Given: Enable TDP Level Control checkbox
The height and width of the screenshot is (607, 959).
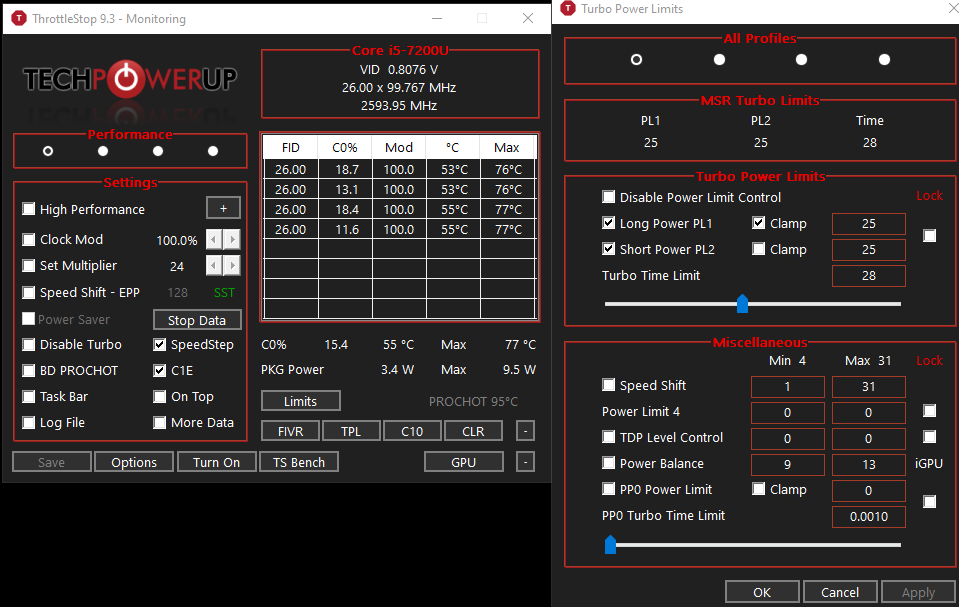Looking at the screenshot, I should [609, 436].
